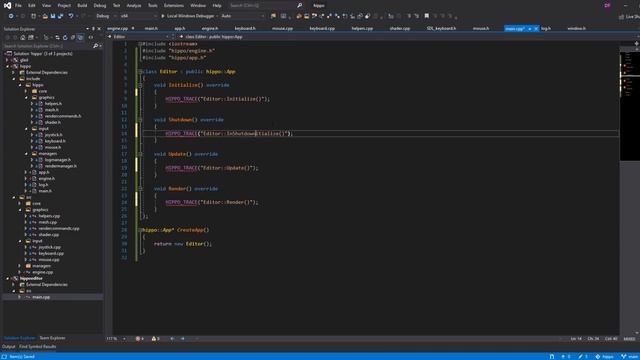Switch to the engine.cpp tab
The width and height of the screenshot is (640, 360).
coord(118,29)
